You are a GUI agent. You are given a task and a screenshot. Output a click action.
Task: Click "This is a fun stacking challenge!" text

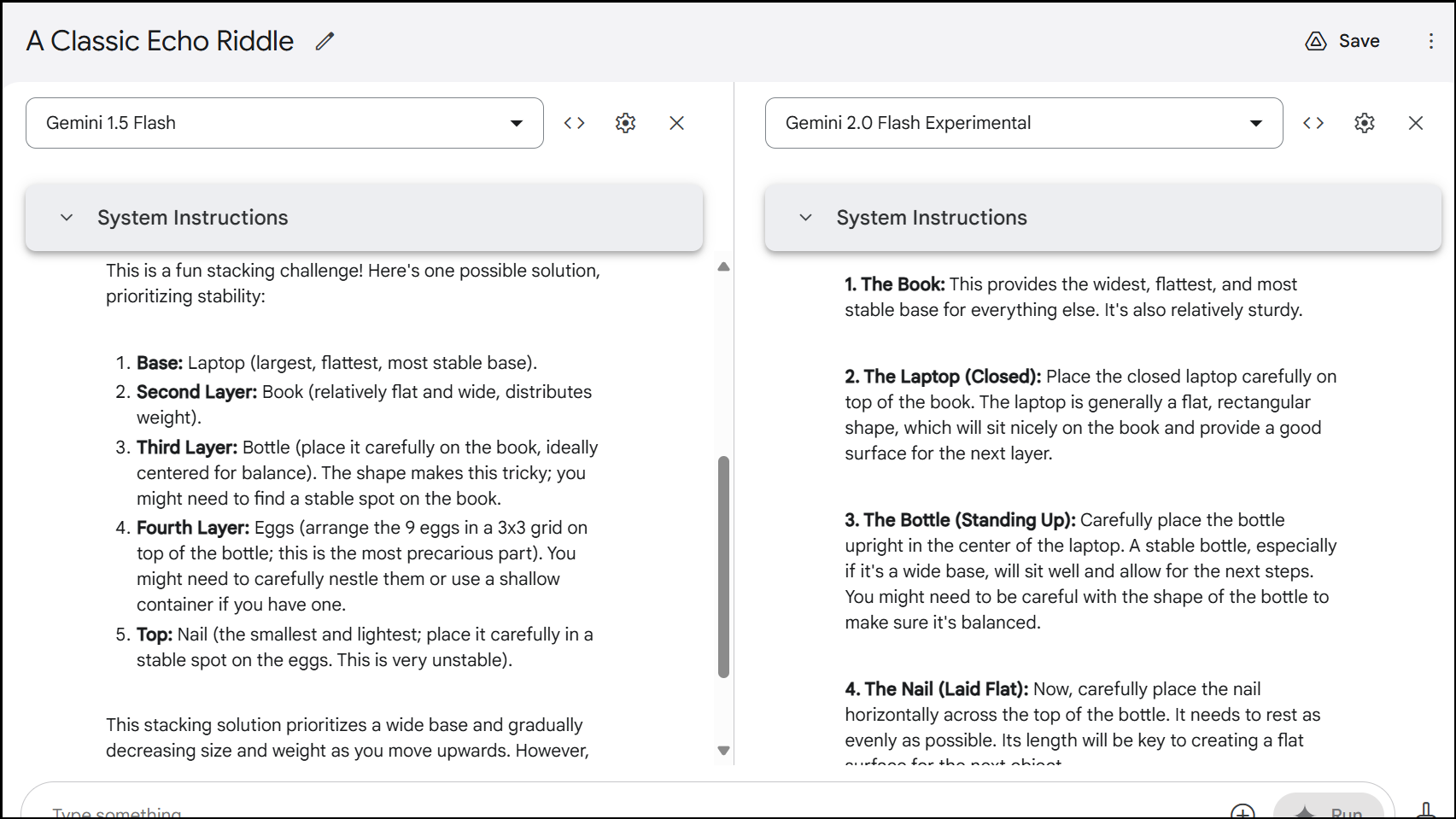(235, 271)
